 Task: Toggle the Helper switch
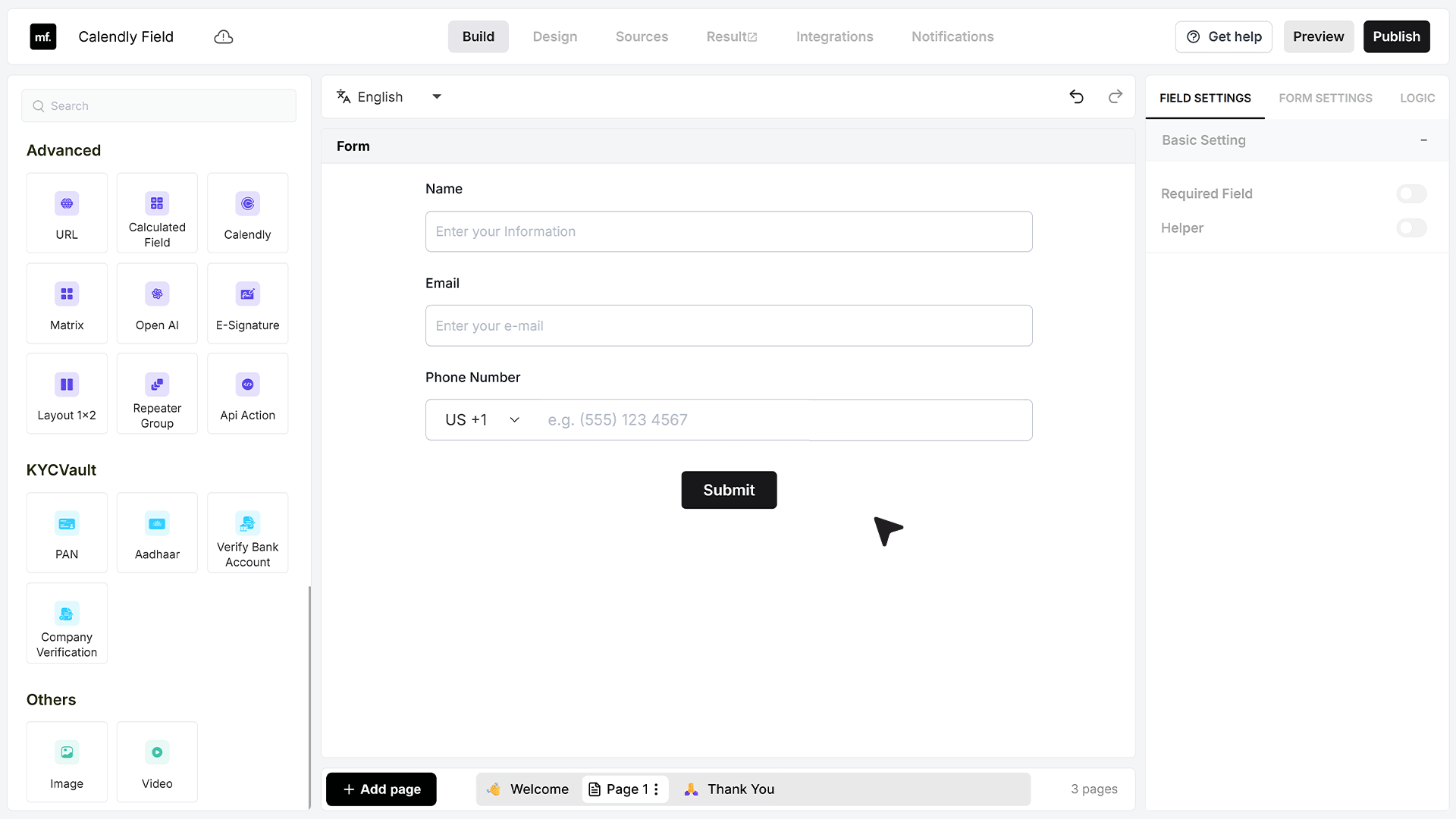click(1411, 227)
